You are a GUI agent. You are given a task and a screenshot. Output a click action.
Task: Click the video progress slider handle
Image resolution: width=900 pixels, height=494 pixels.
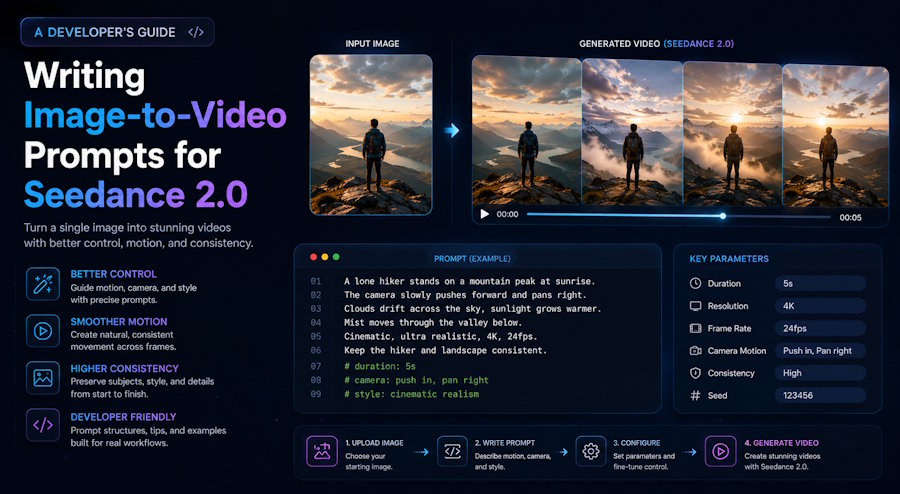tap(723, 216)
